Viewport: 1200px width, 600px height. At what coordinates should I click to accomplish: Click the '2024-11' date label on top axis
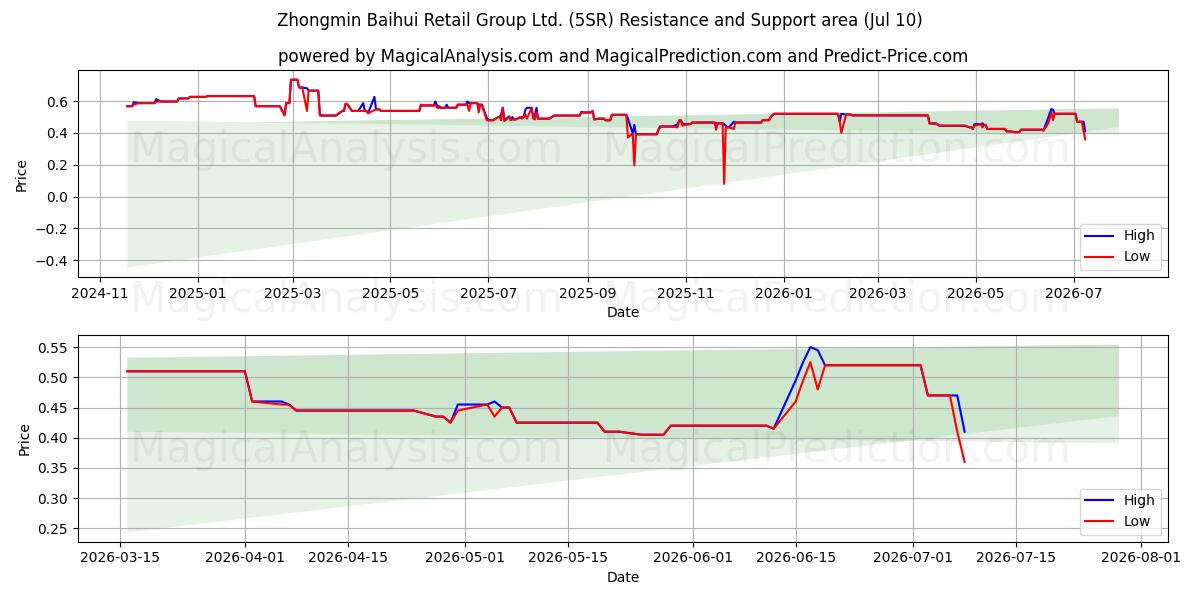tap(100, 294)
